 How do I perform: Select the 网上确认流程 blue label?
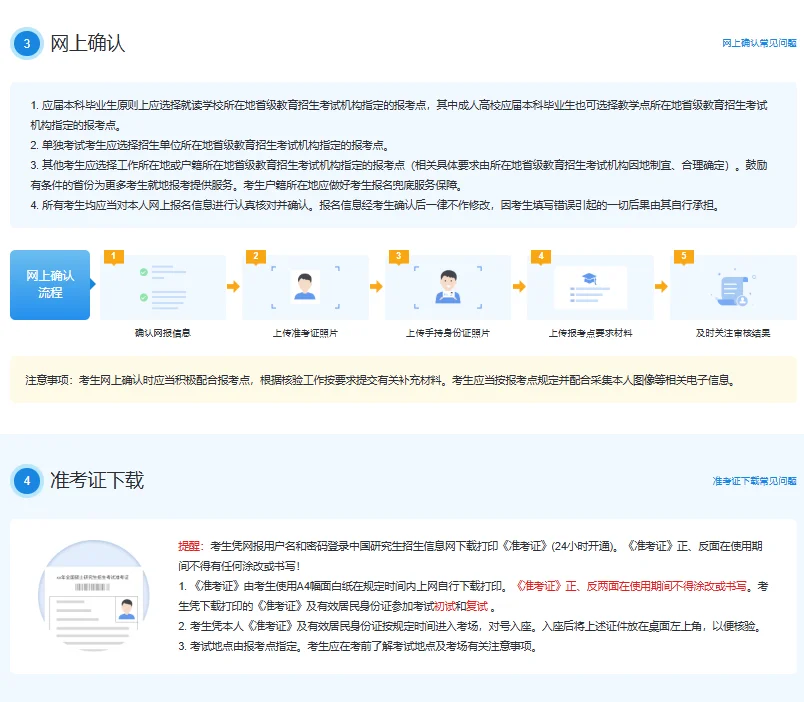50,285
